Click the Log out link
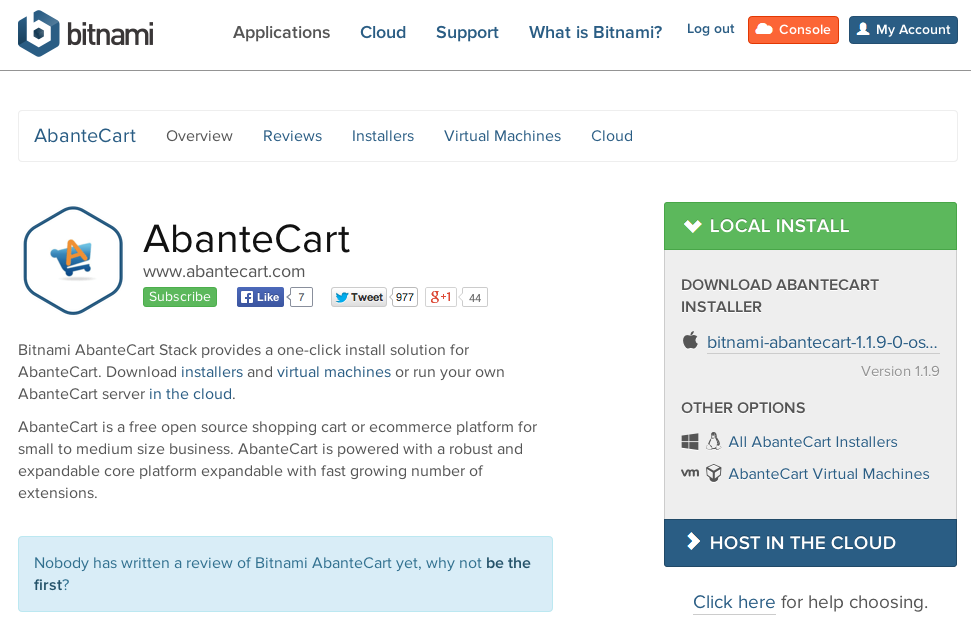Image resolution: width=971 pixels, height=624 pixels. pos(710,29)
